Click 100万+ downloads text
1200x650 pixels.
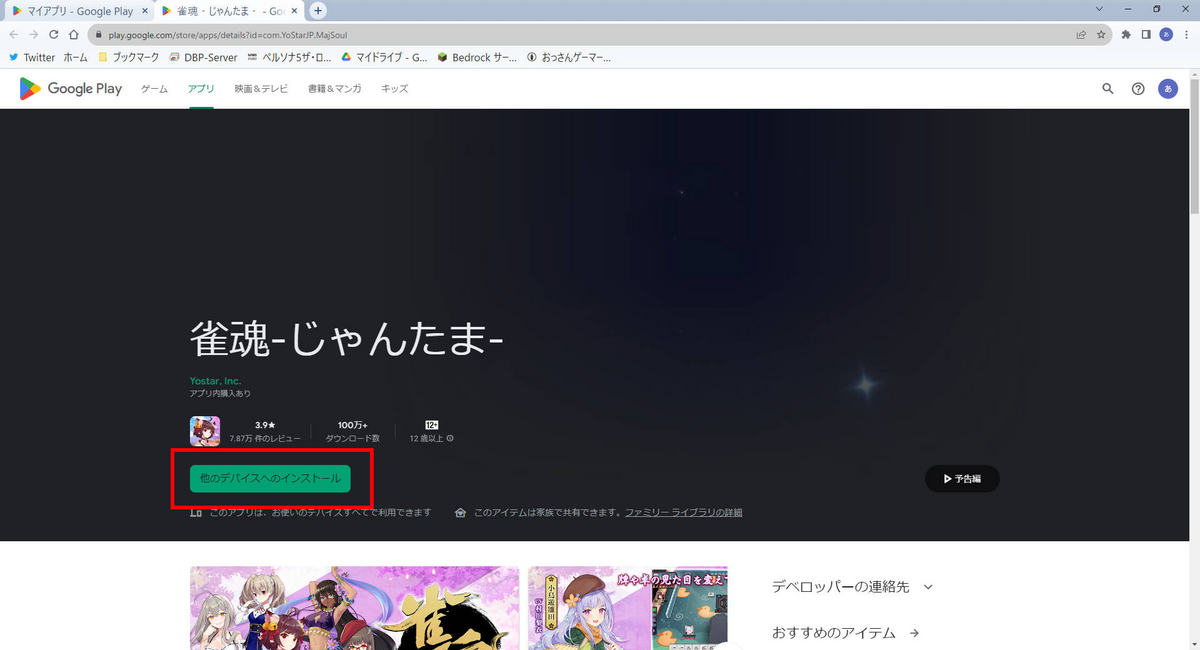(353, 425)
